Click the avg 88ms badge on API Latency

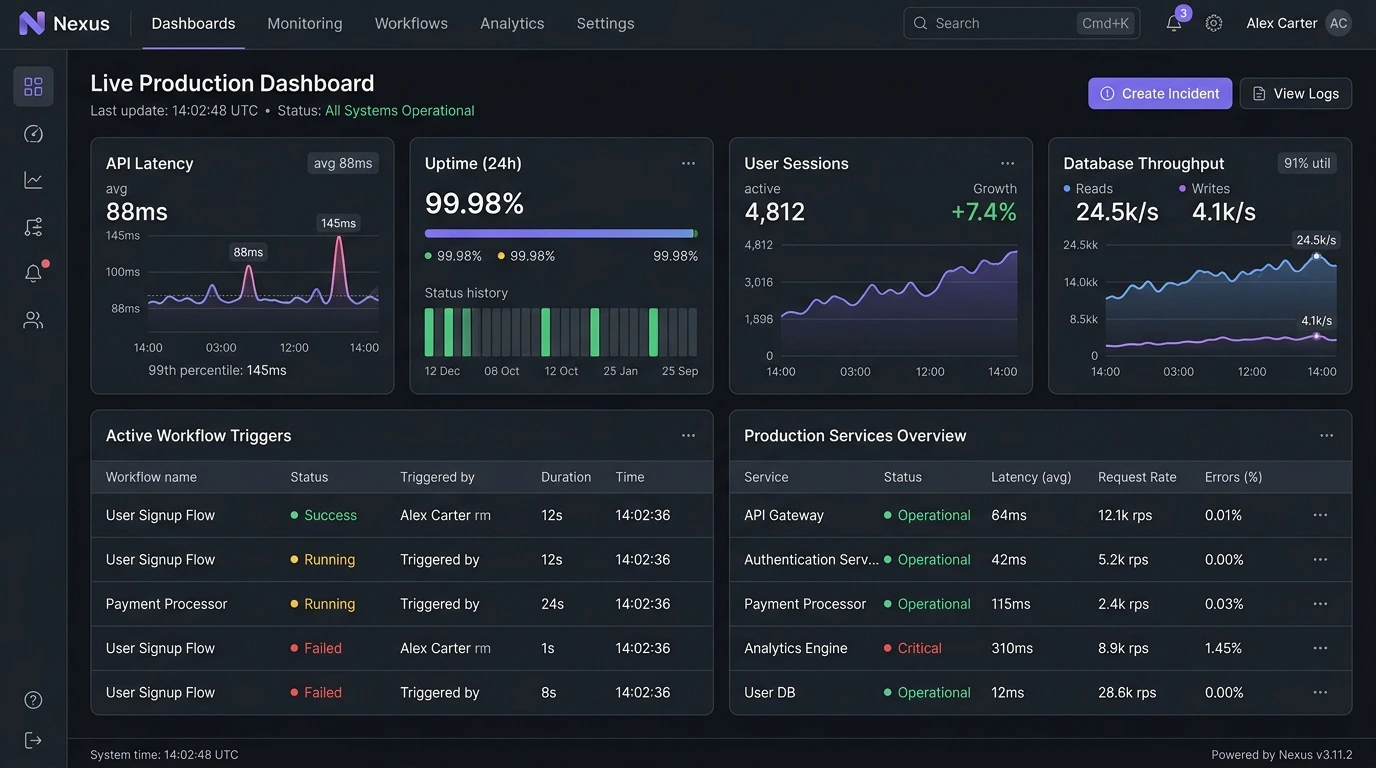pyautogui.click(x=343, y=163)
